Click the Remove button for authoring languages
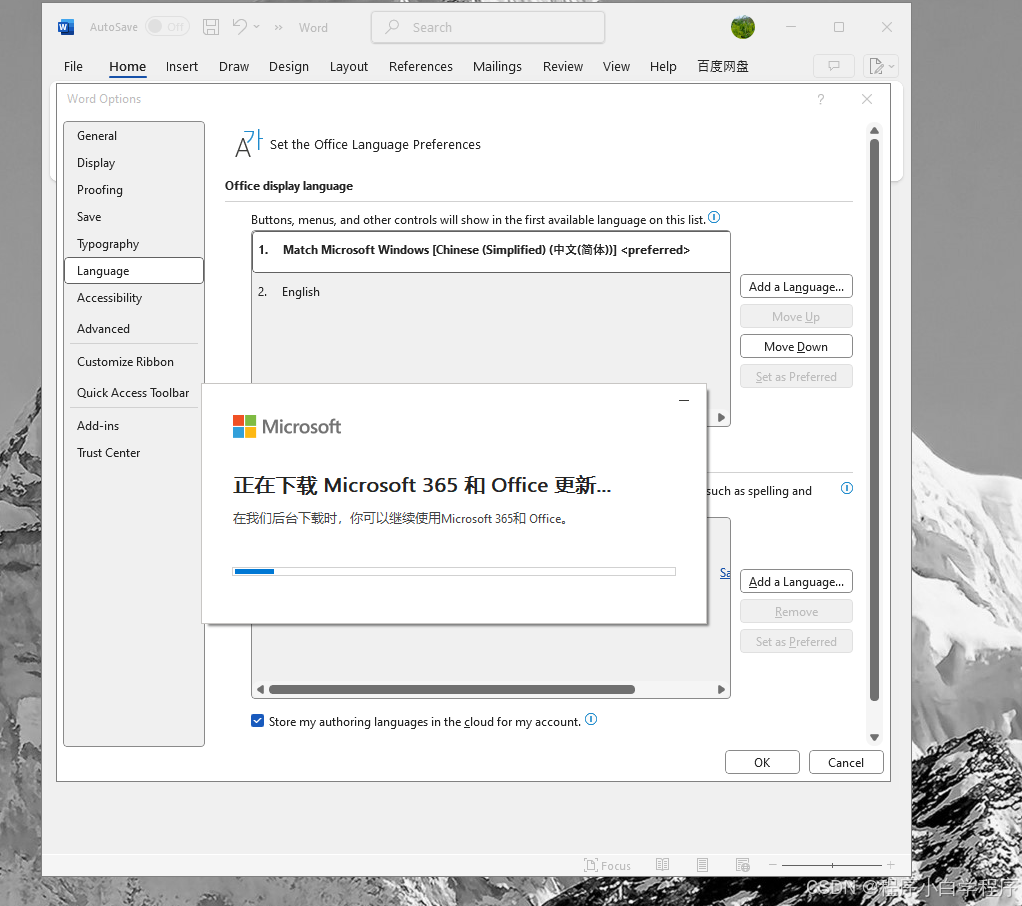This screenshot has width=1022, height=906. tap(796, 612)
